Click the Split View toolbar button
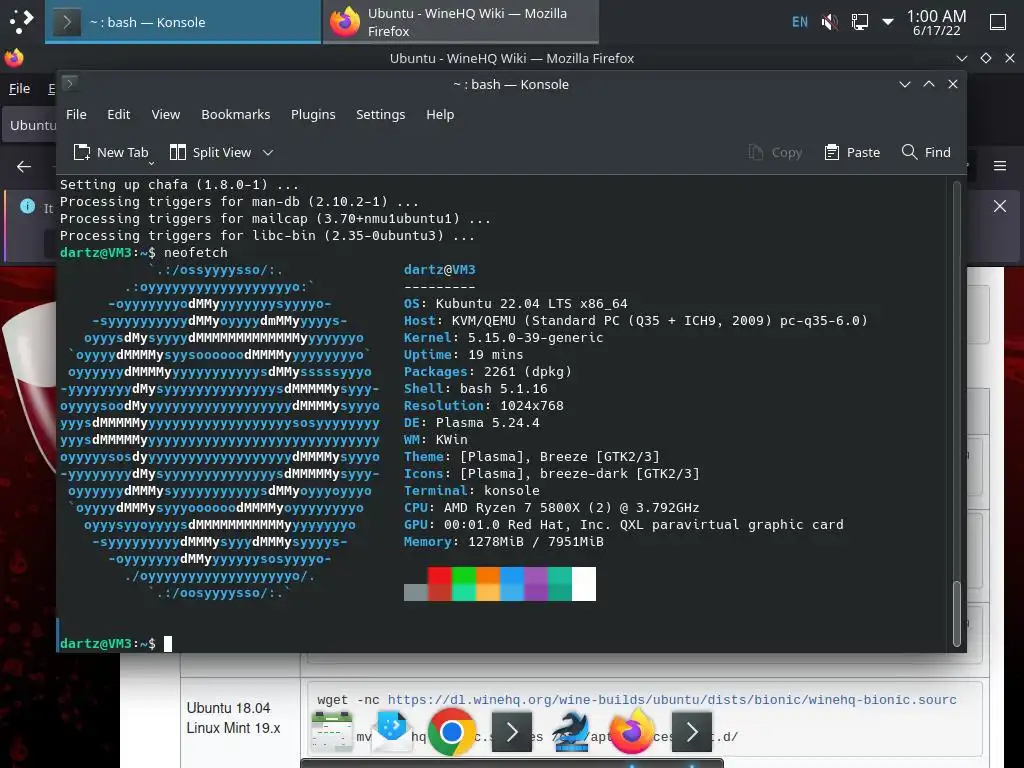This screenshot has height=768, width=1024. click(x=210, y=152)
